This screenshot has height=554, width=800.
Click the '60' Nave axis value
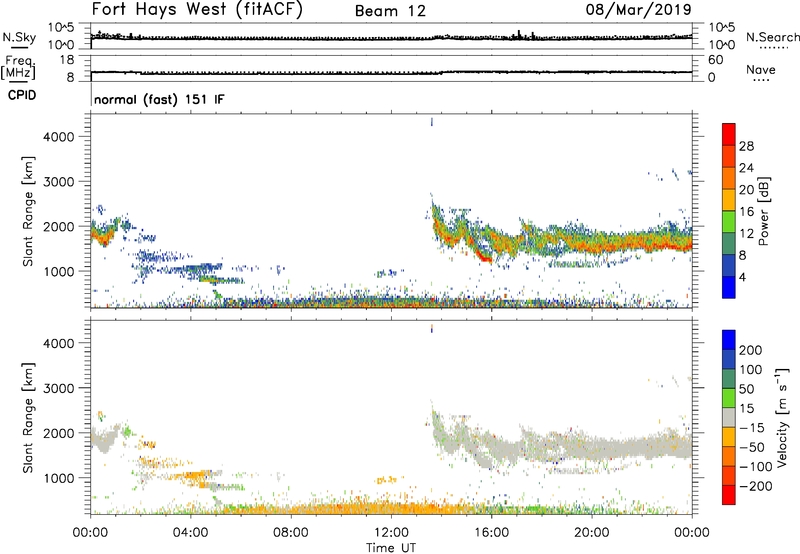click(x=715, y=60)
